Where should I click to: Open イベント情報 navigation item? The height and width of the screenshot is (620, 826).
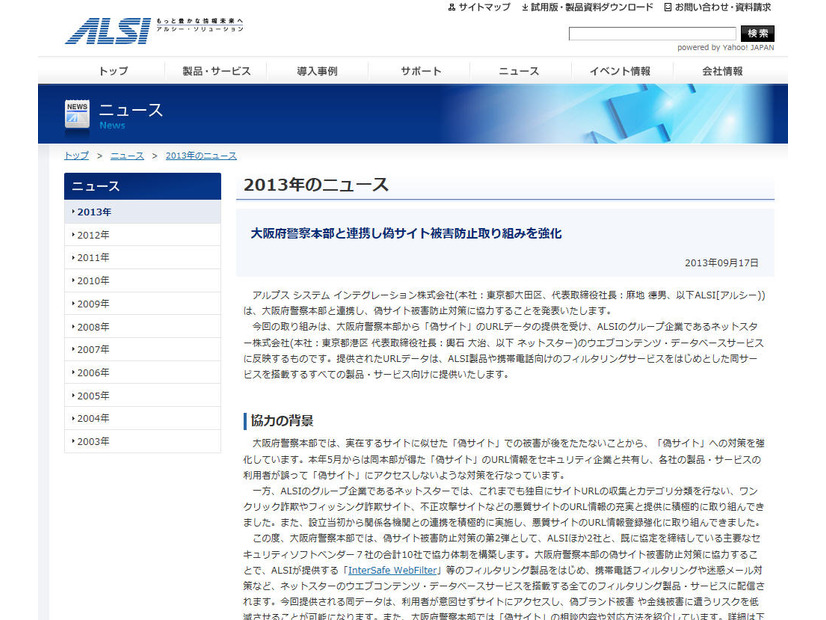(619, 71)
